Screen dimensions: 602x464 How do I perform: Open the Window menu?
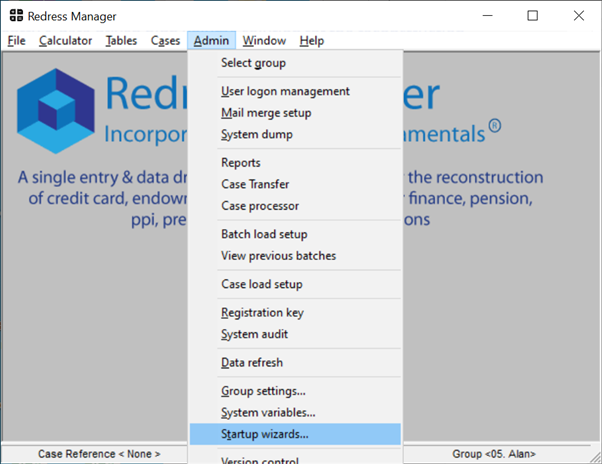pyautogui.click(x=264, y=41)
